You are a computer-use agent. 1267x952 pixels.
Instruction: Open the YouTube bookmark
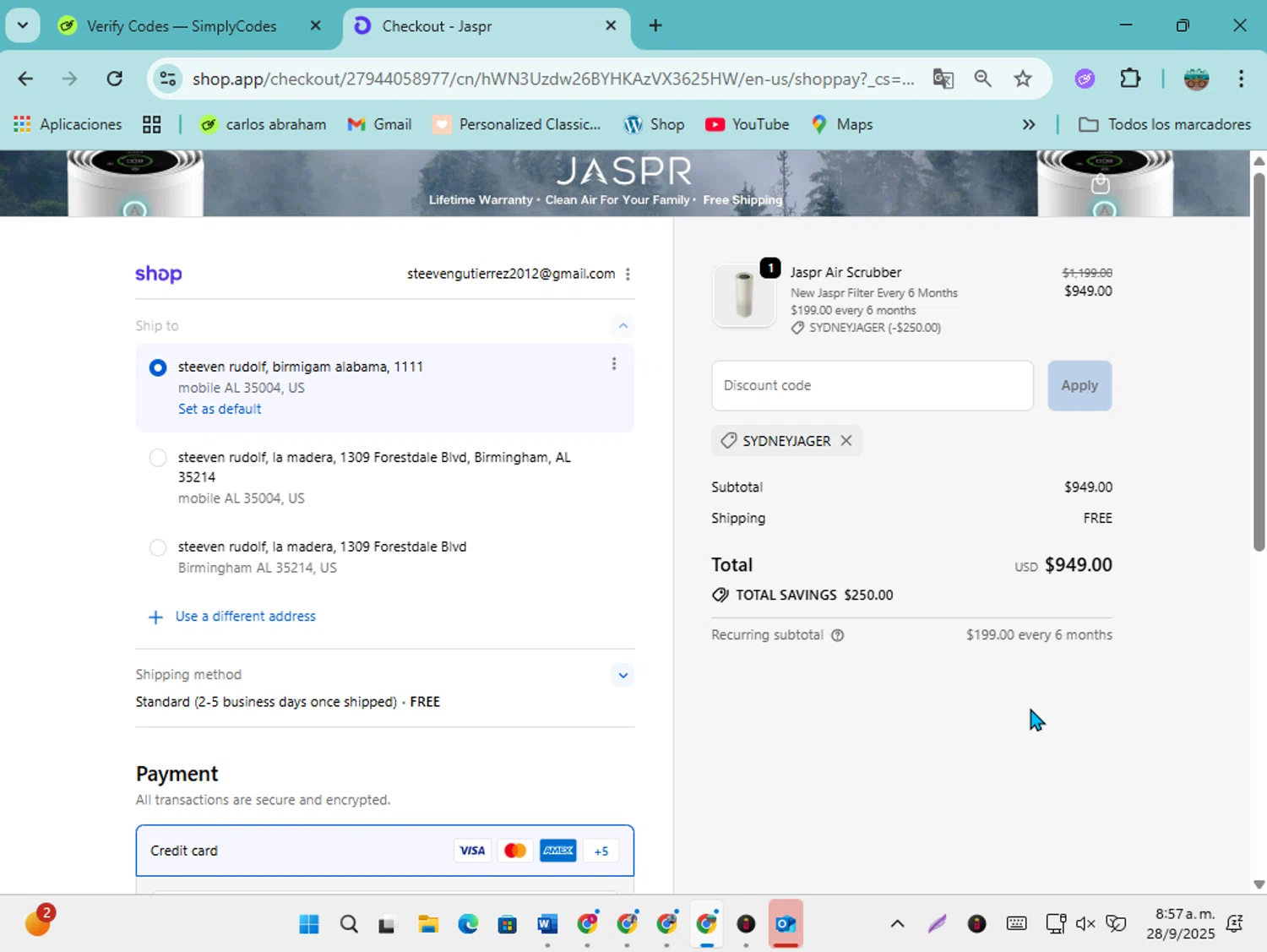(x=747, y=124)
